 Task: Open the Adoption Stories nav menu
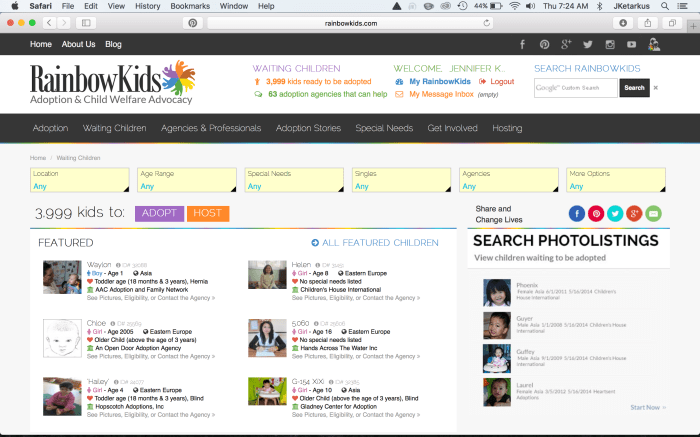[x=308, y=128]
